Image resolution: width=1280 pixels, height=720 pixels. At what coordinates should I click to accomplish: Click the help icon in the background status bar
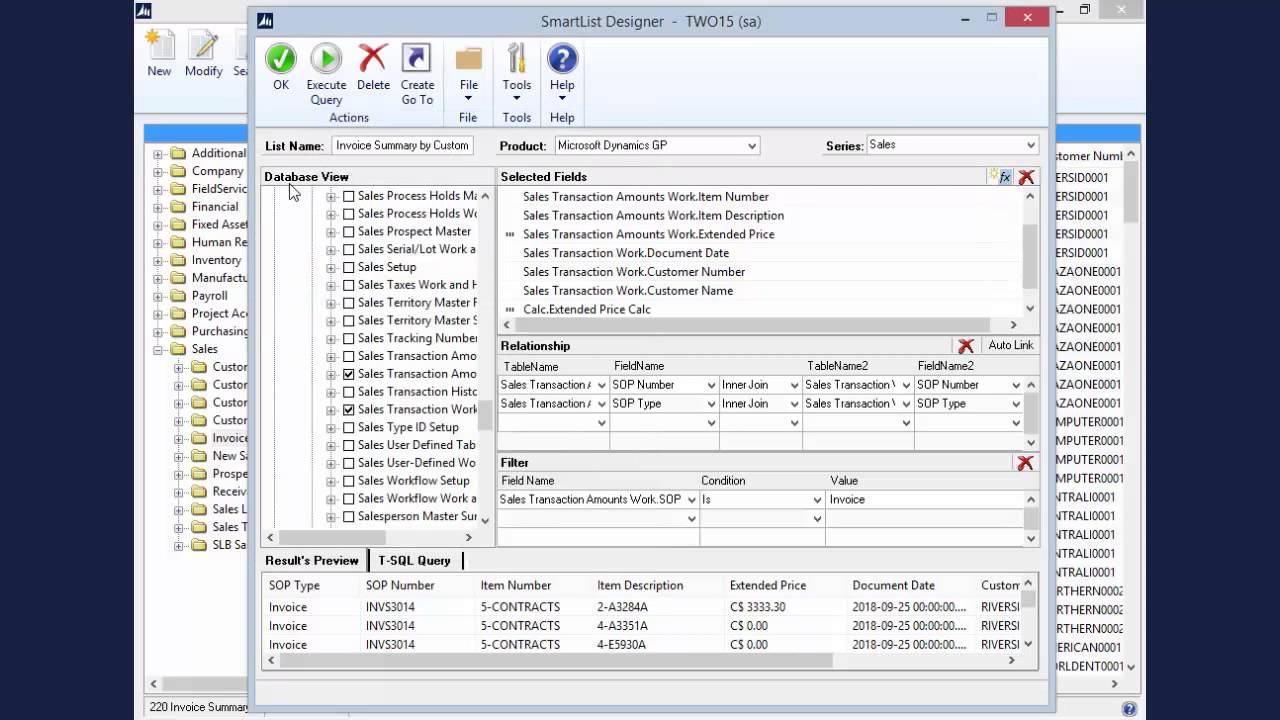click(1129, 709)
